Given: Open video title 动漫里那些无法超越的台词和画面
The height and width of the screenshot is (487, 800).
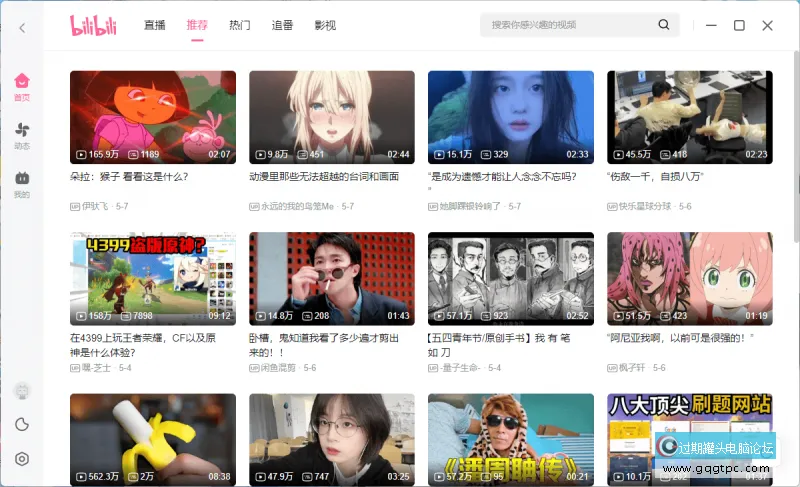Looking at the screenshot, I should pyautogui.click(x=324, y=177).
